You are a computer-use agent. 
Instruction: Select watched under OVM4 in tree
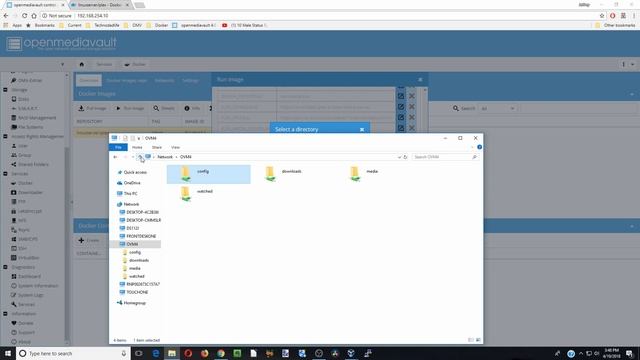click(137, 276)
